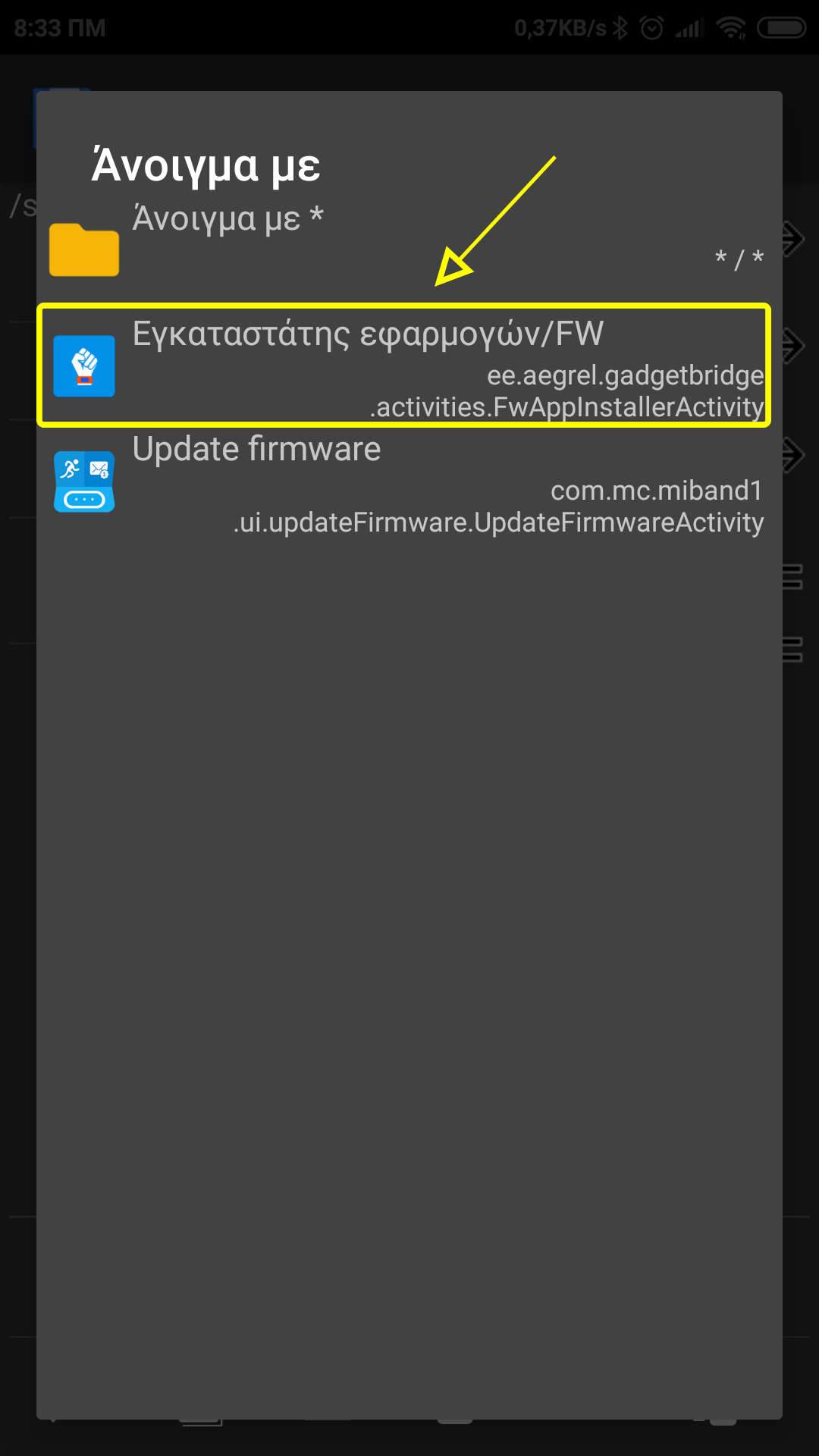Tap the Wi-Fi signal status icon
The image size is (819, 1456).
click(x=731, y=28)
